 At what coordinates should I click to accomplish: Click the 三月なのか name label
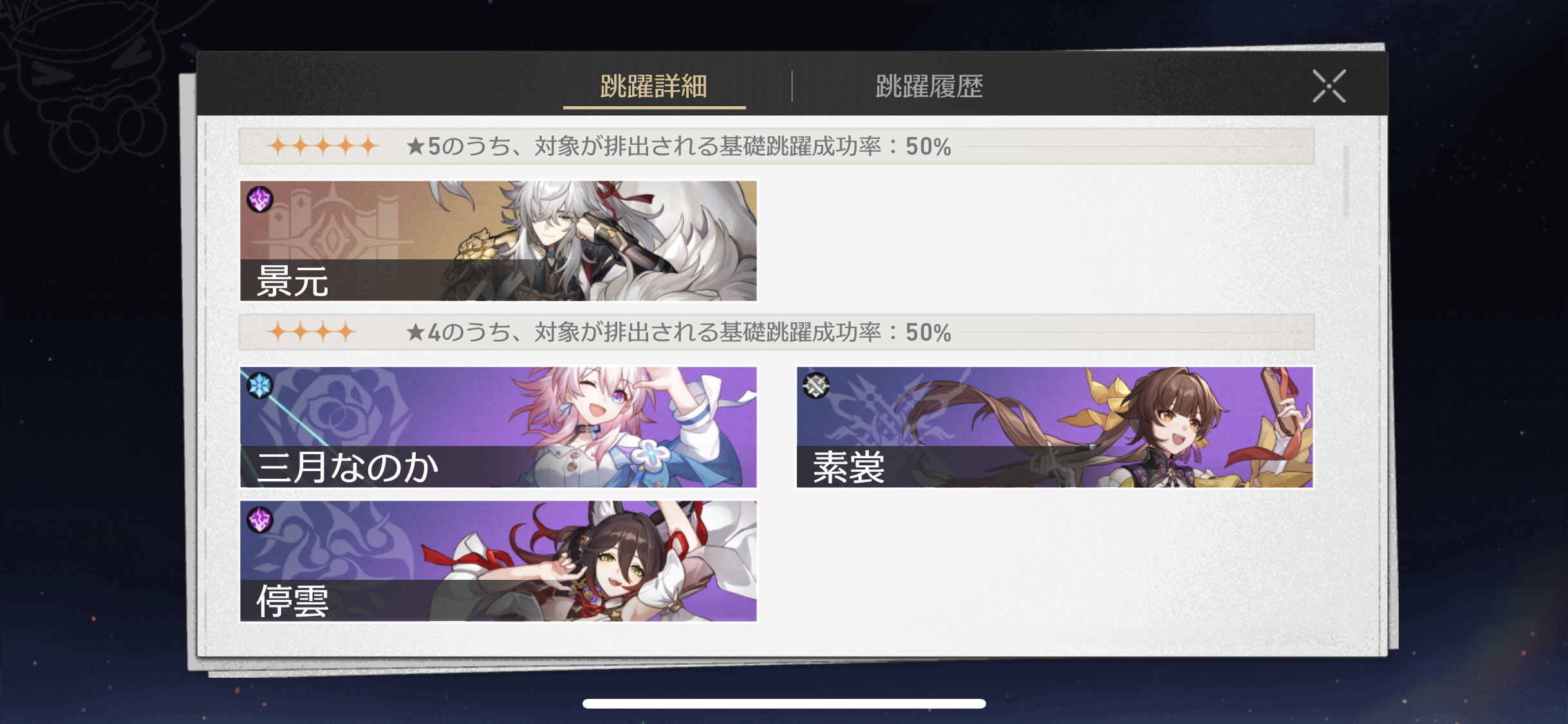pos(348,467)
